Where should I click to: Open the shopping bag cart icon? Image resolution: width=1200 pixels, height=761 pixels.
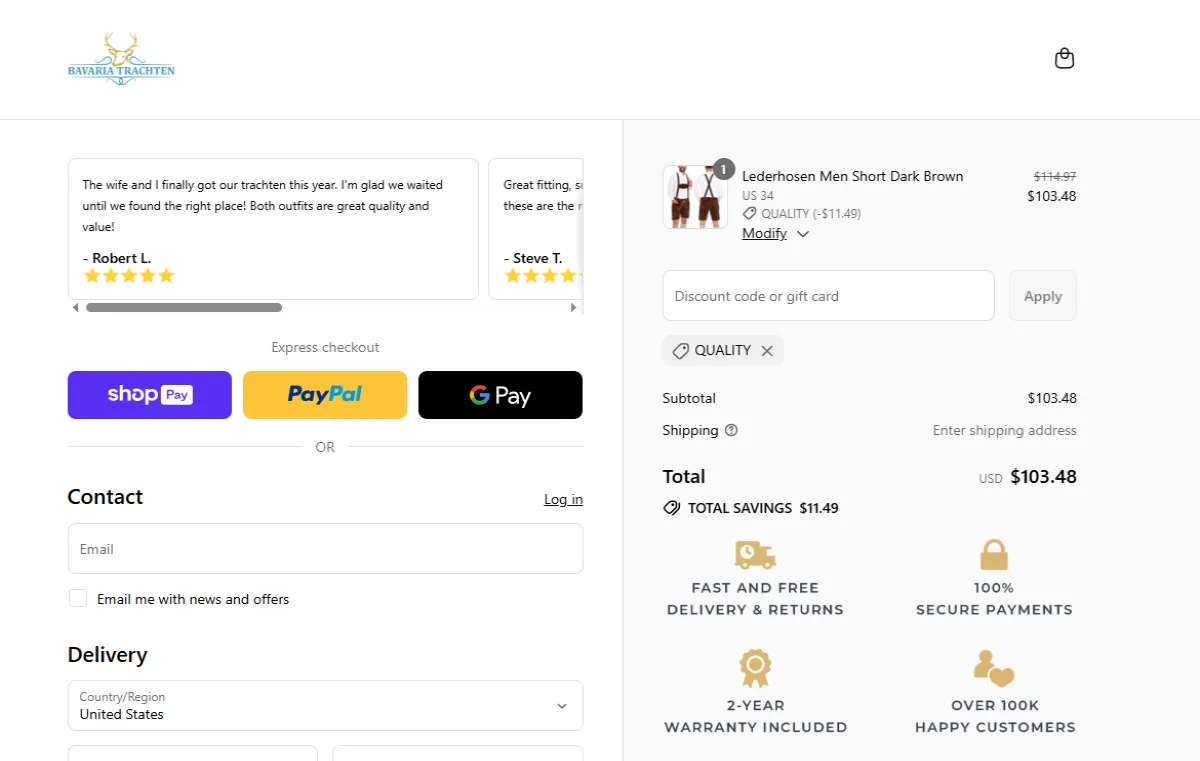1064,59
